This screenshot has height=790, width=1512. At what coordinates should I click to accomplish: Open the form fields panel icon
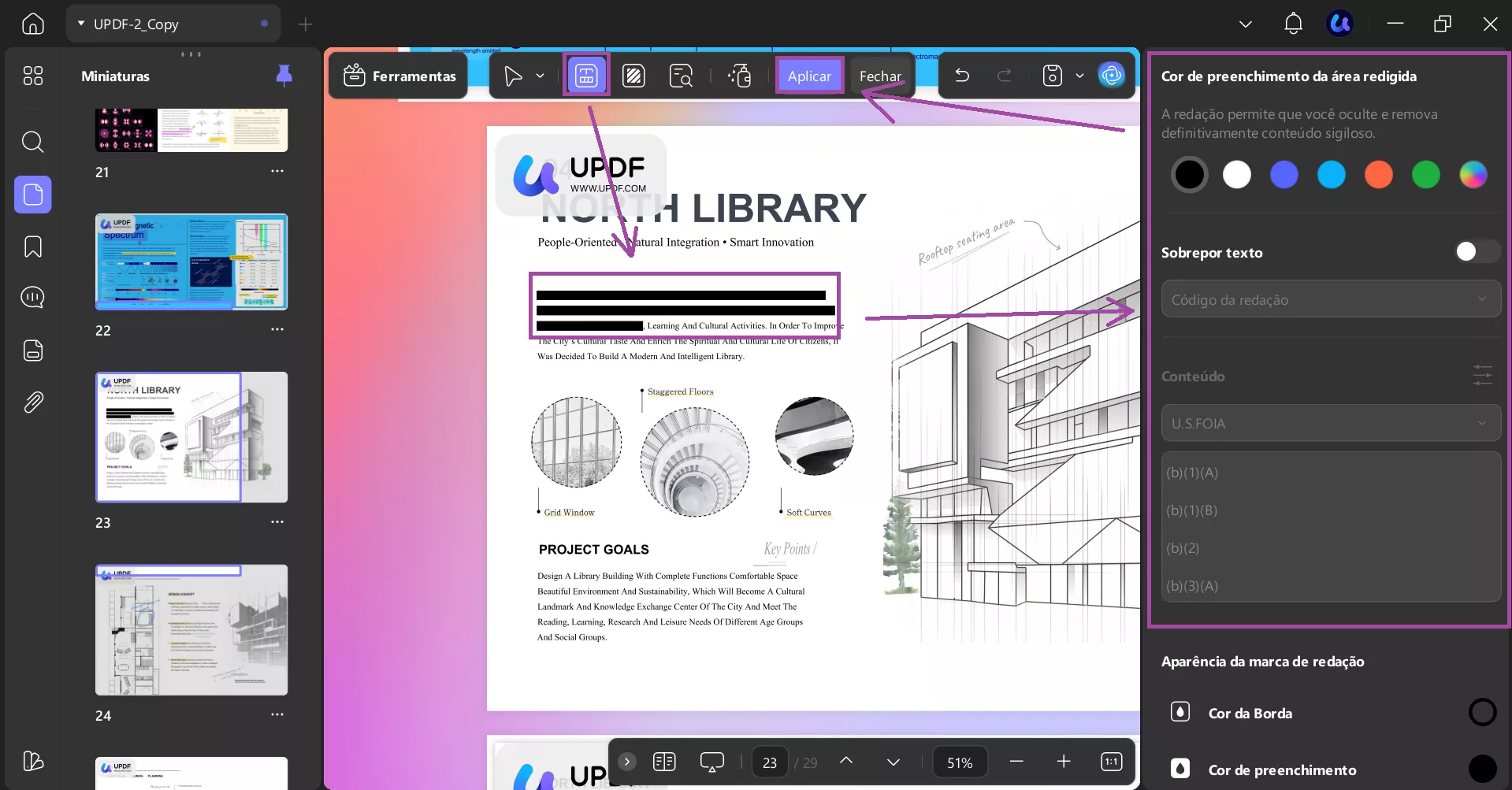pyautogui.click(x=33, y=350)
